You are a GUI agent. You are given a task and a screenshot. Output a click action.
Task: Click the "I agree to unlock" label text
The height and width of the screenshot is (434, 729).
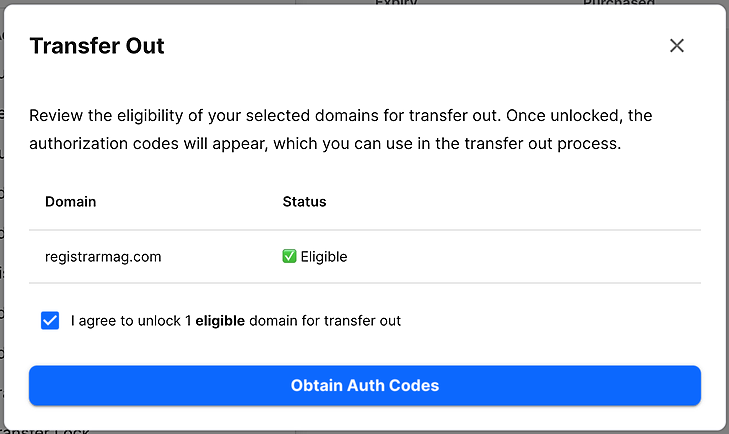126,321
